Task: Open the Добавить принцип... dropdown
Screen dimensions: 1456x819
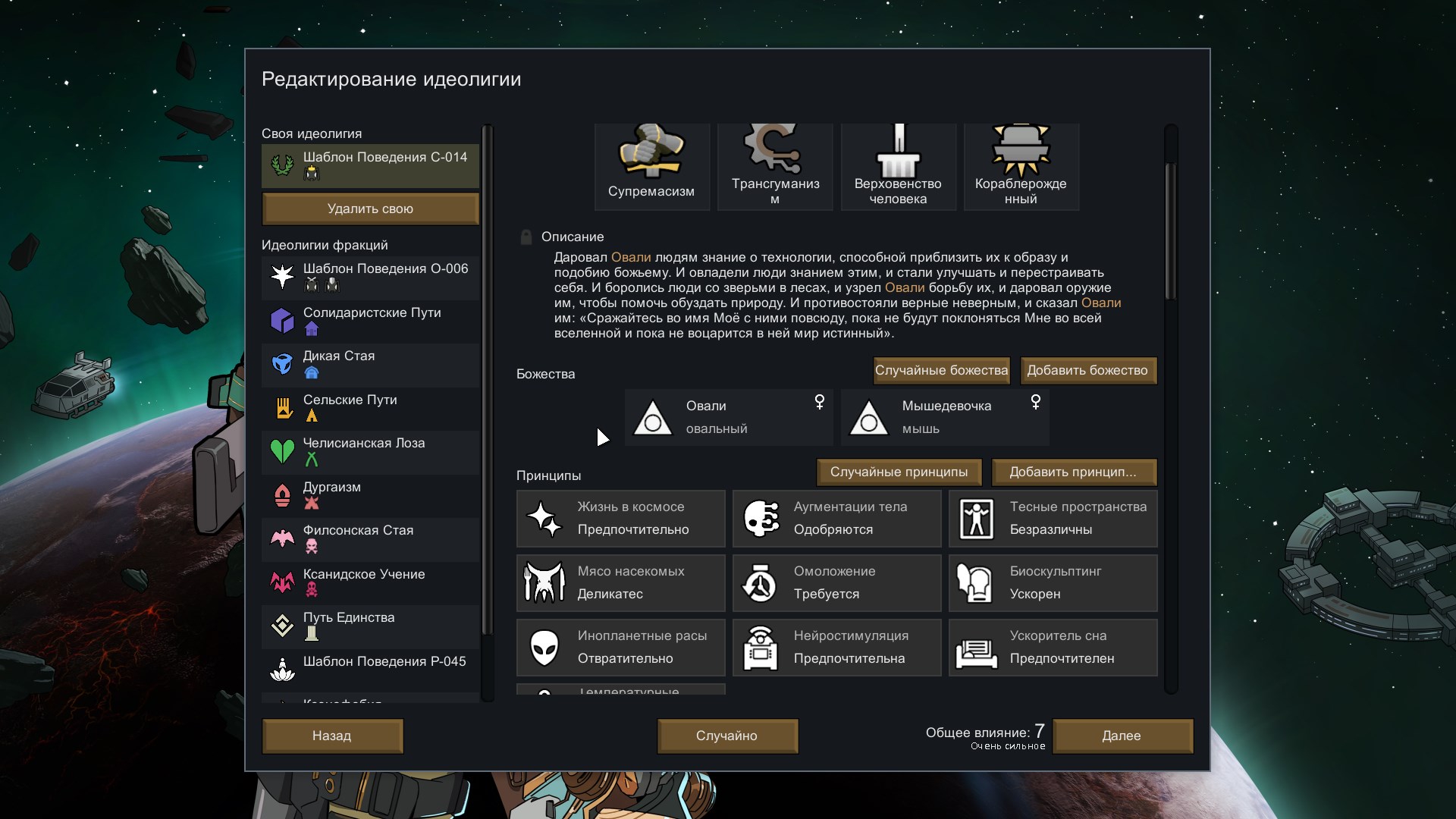Action: pyautogui.click(x=1073, y=472)
